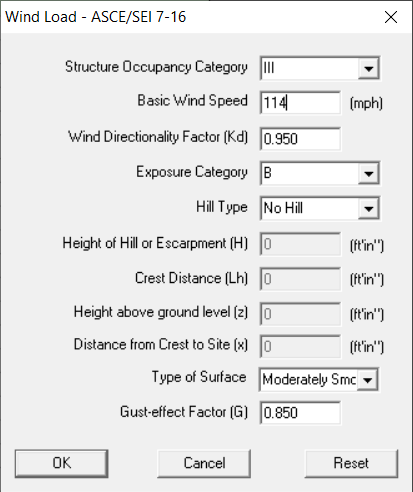Edit the Wind Directionality Factor (Kd) field

click(x=300, y=138)
